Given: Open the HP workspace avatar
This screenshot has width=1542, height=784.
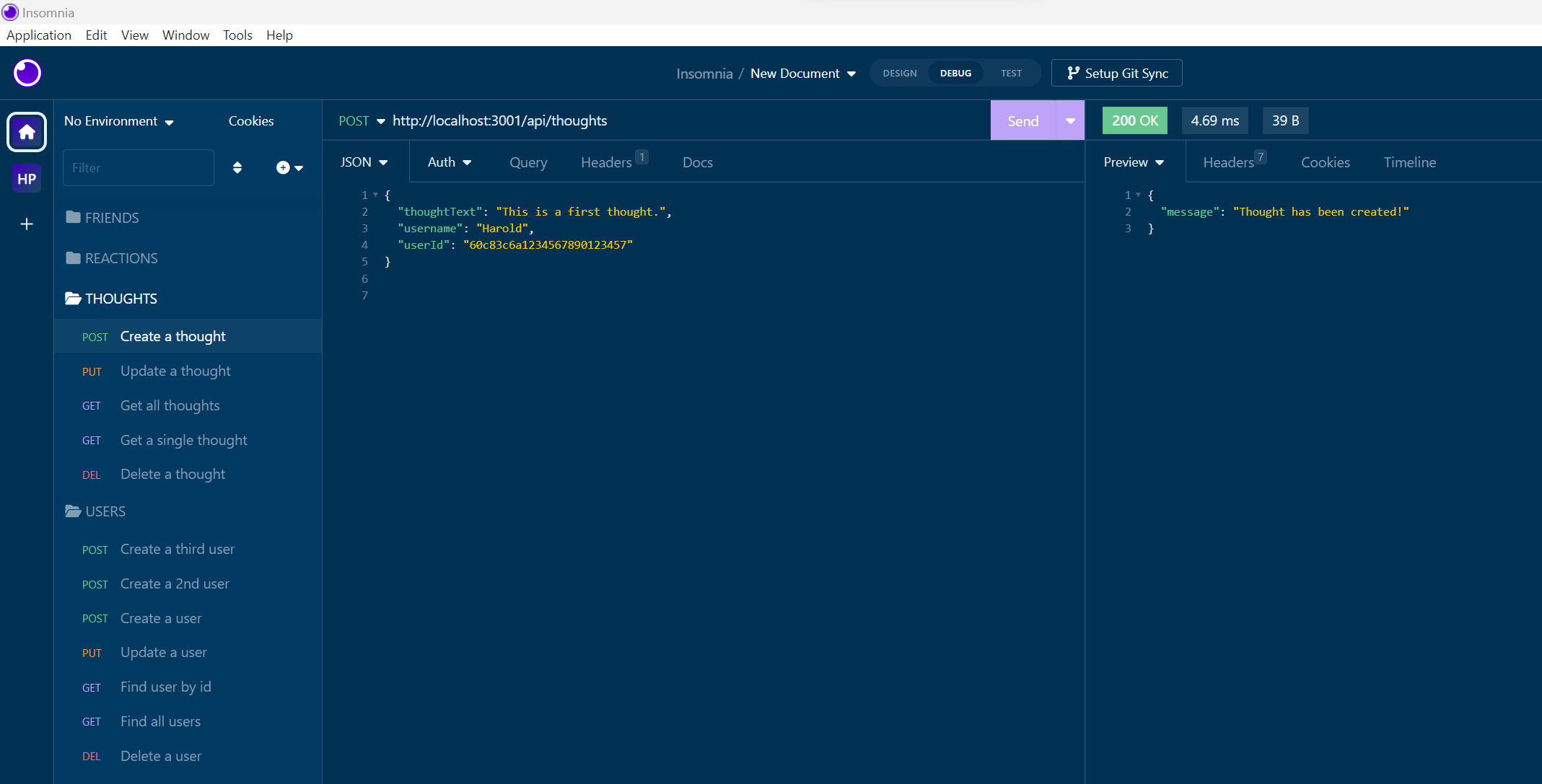Looking at the screenshot, I should coord(26,178).
